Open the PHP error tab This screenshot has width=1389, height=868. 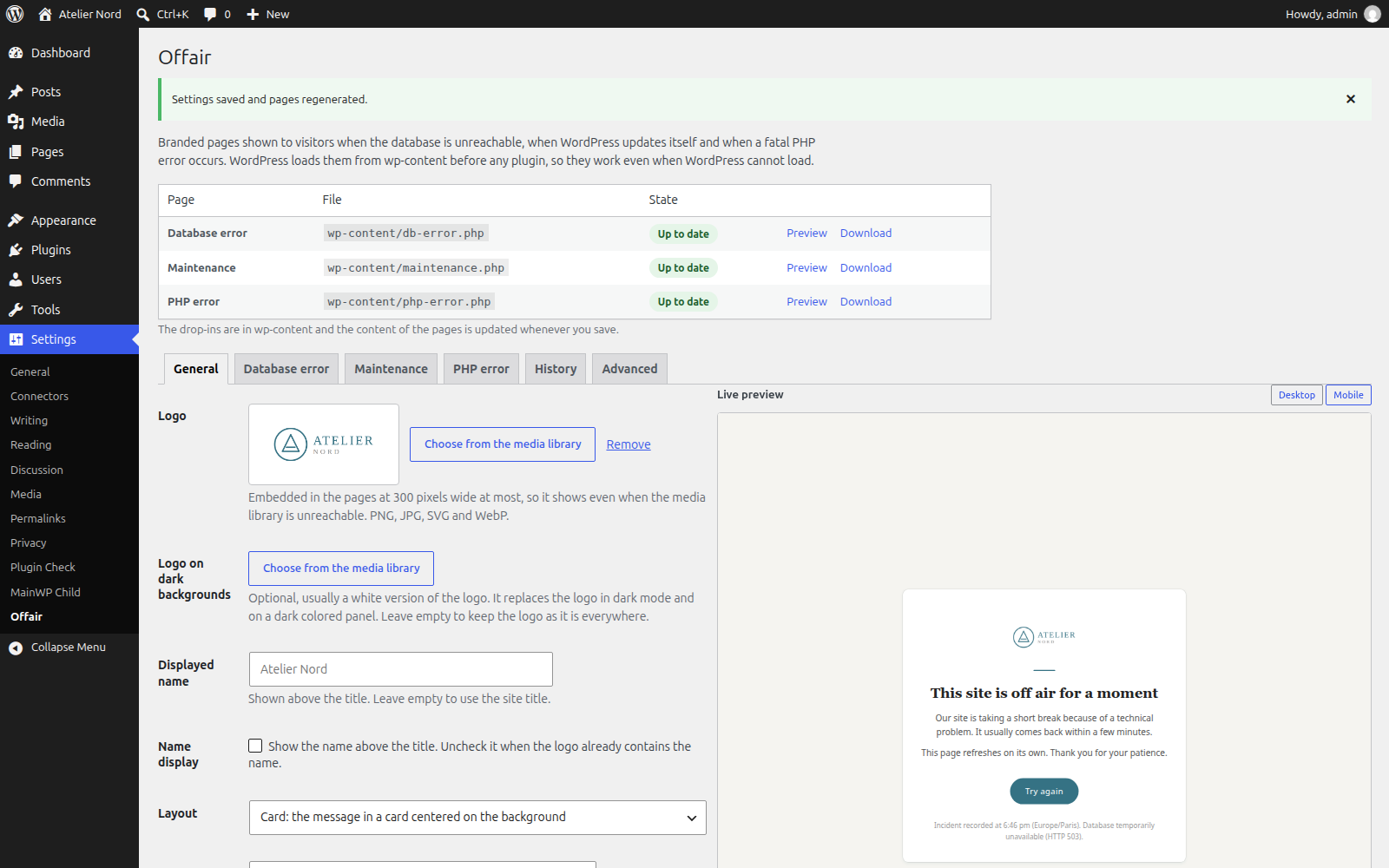click(x=481, y=369)
